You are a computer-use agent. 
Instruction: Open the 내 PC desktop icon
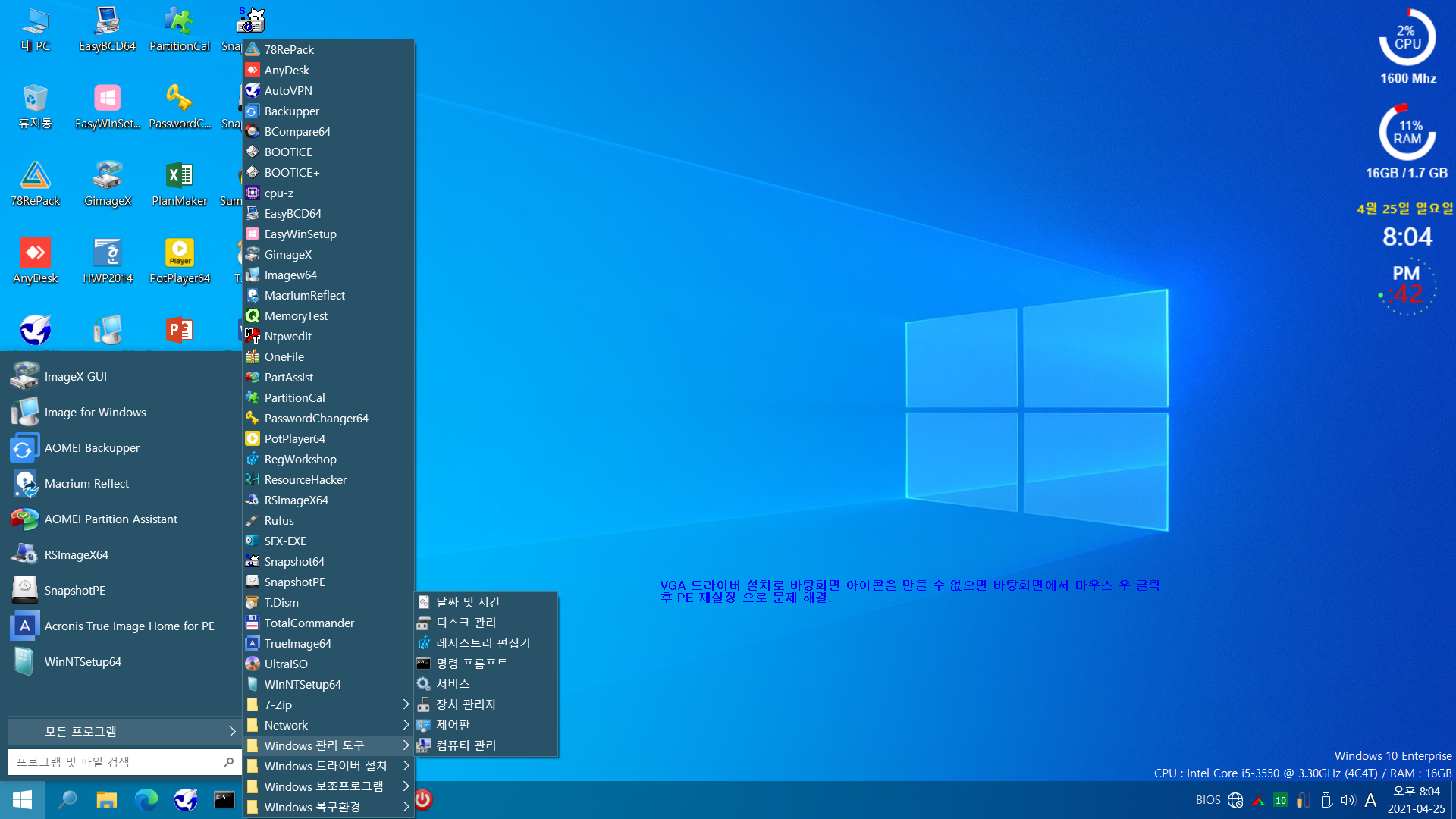coord(35,30)
